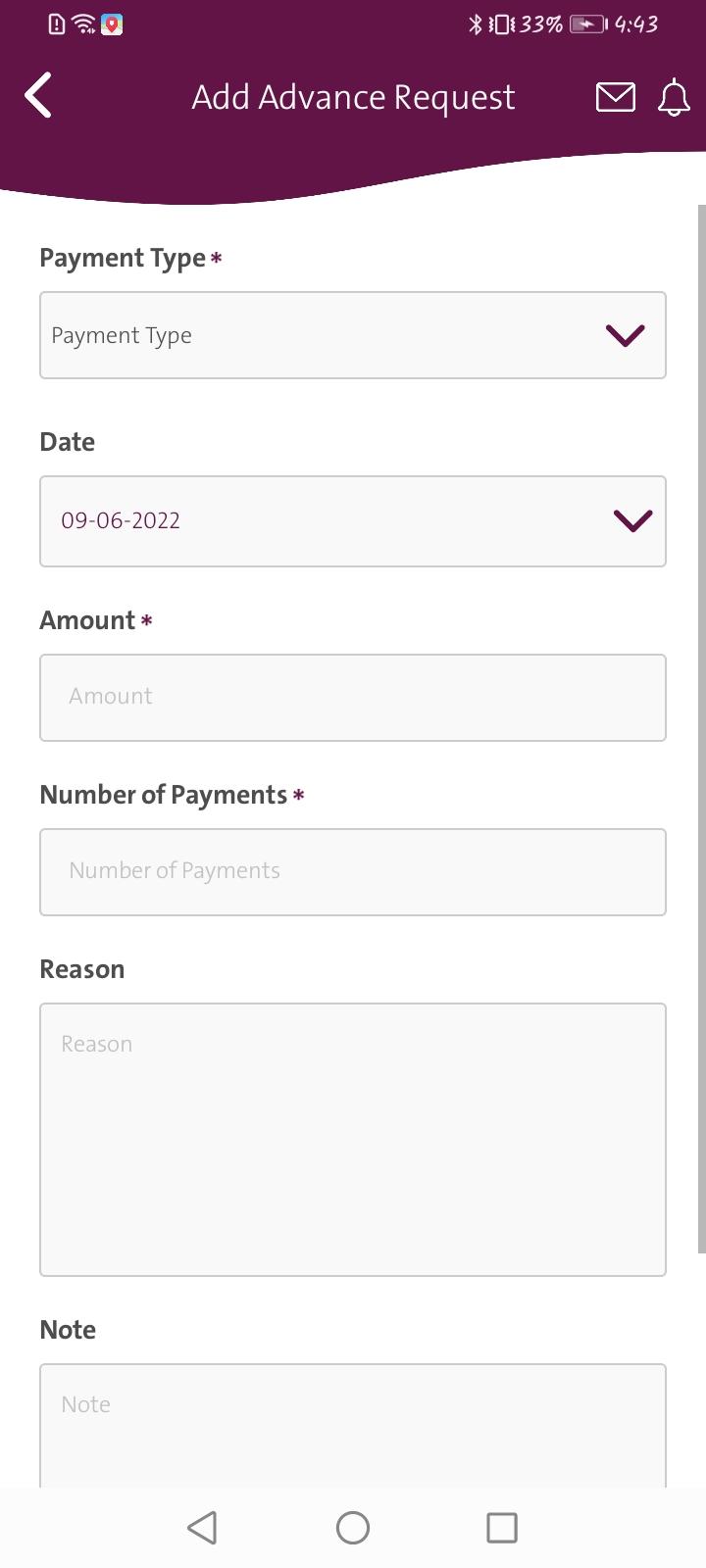This screenshot has width=706, height=1568.
Task: Open the Date picker showing 09-06-2022
Action: point(353,521)
